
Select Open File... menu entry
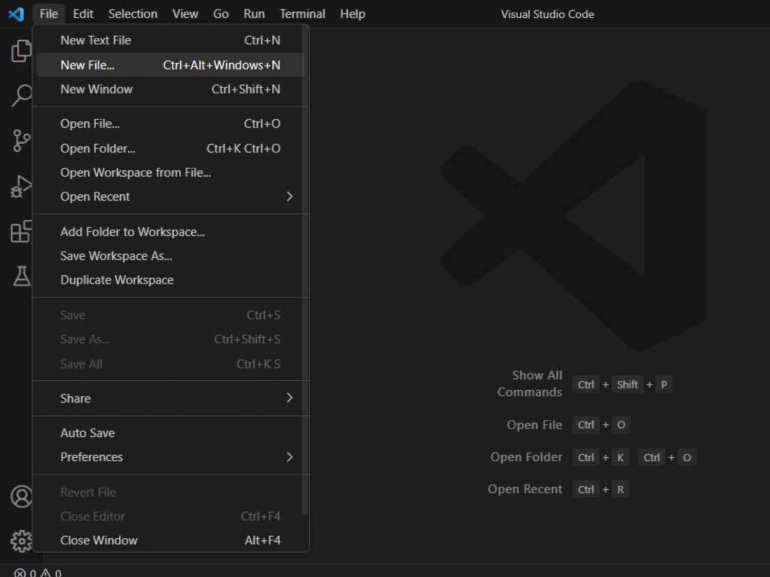pos(170,124)
